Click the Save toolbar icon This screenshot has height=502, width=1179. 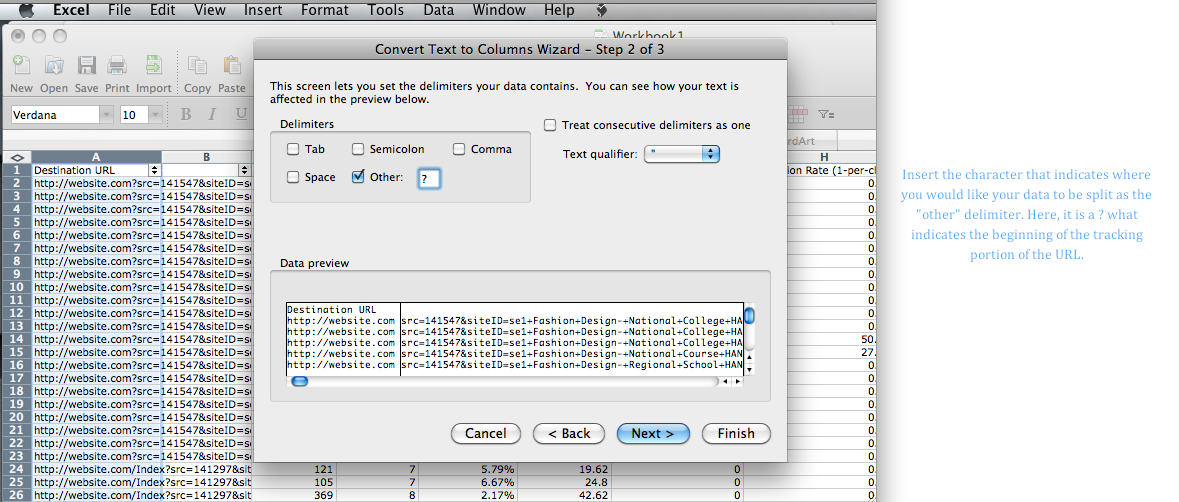(86, 65)
